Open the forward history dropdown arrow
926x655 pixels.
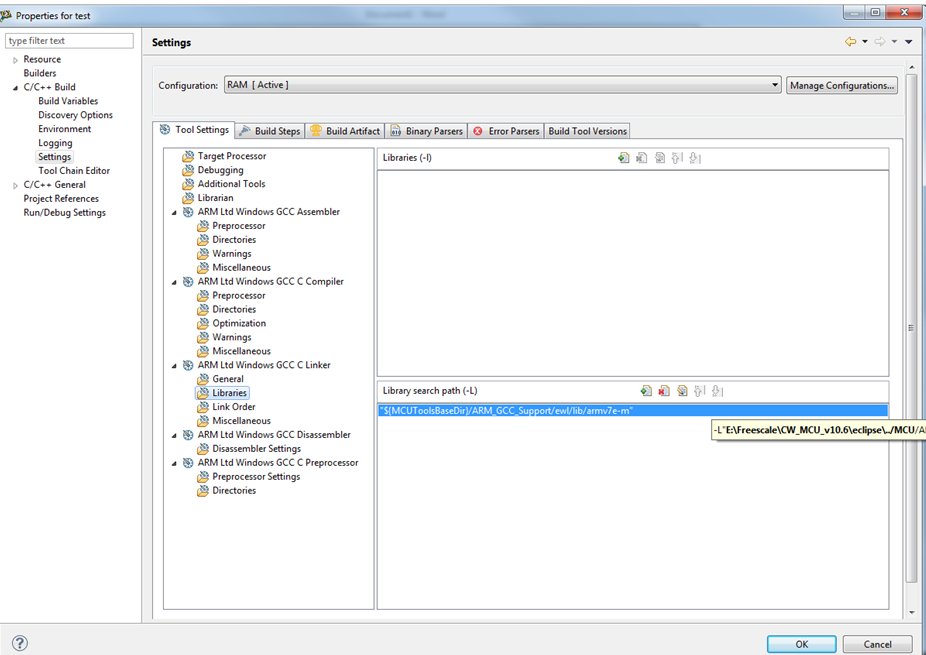pos(894,42)
